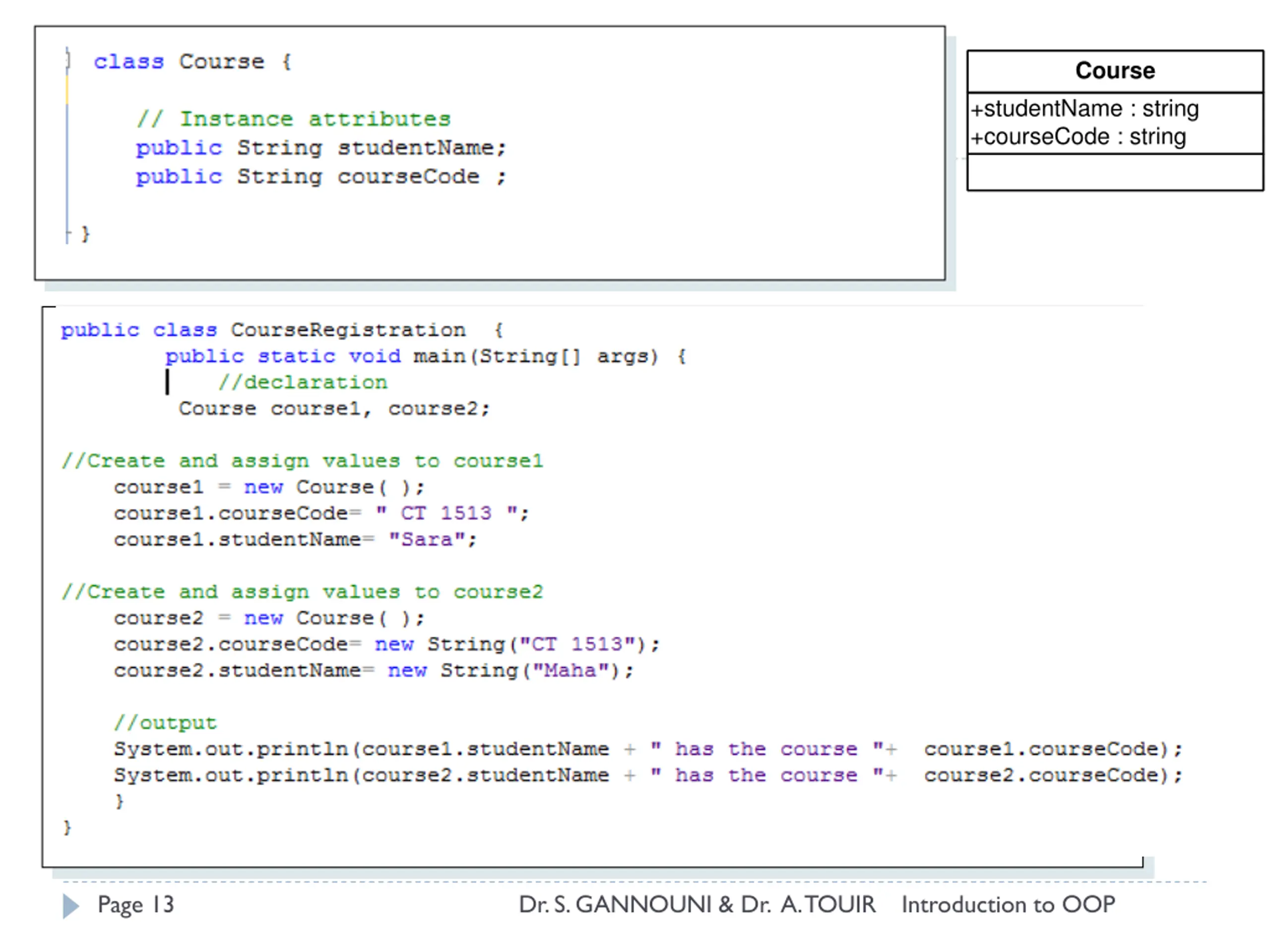1270x952 pixels.
Task: Click the " CT 1513 " string literal
Action: (x=445, y=513)
